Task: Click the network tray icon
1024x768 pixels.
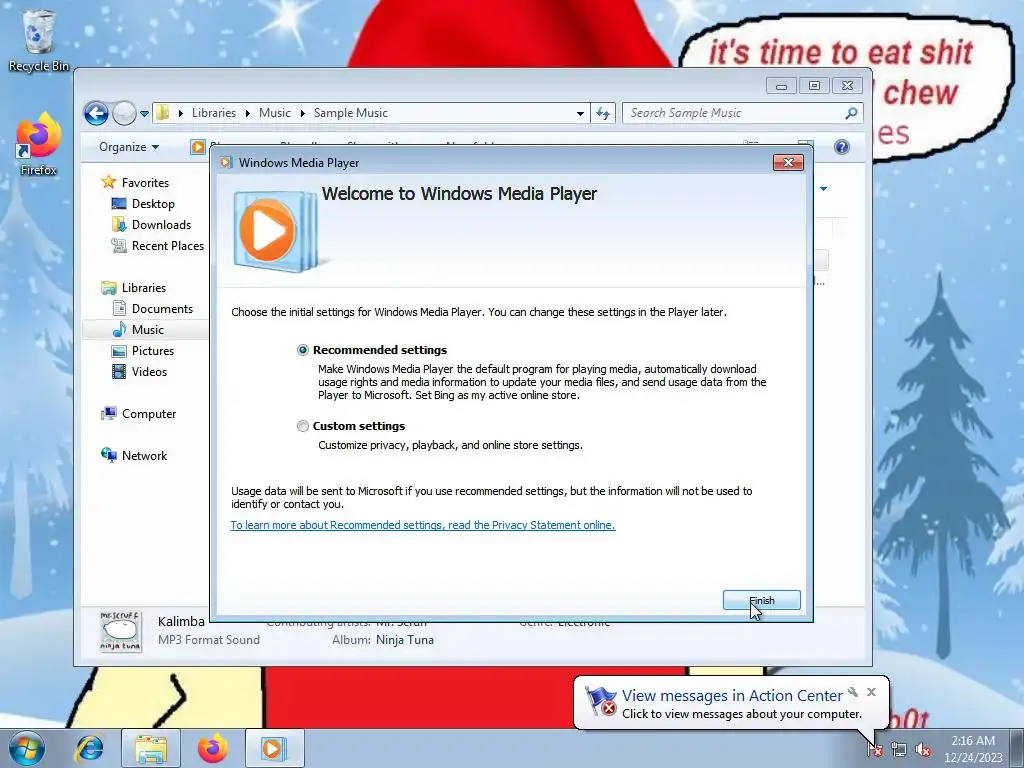Action: 899,750
